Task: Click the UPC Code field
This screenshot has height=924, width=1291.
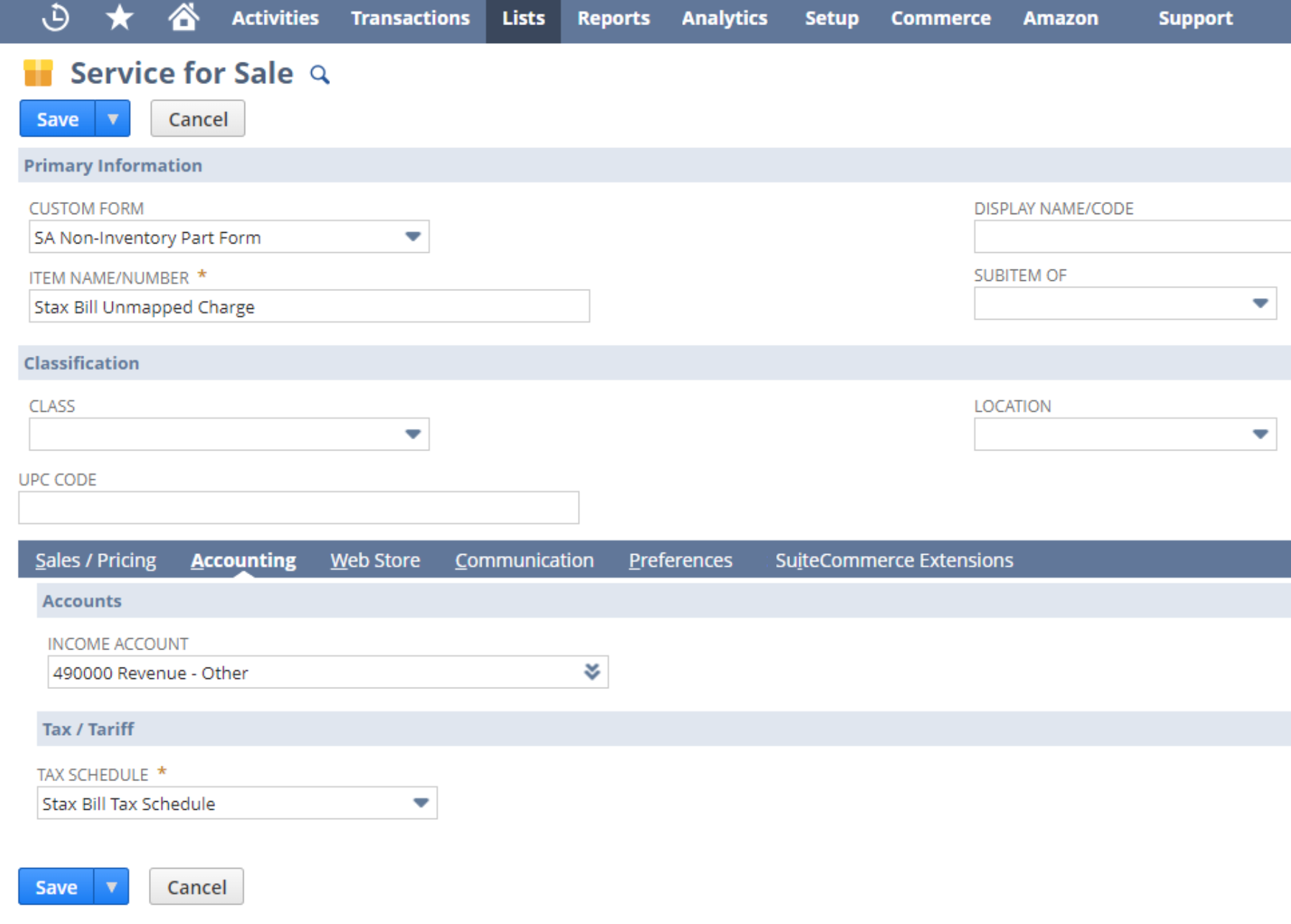Action: tap(298, 508)
